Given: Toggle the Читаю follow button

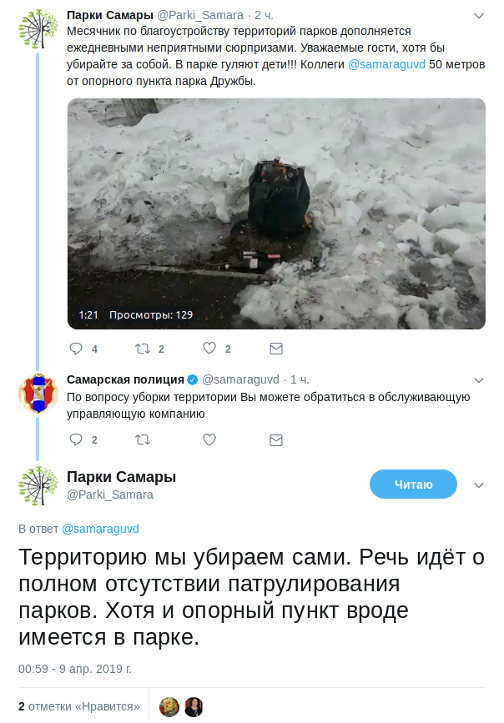Looking at the screenshot, I should pos(413,484).
